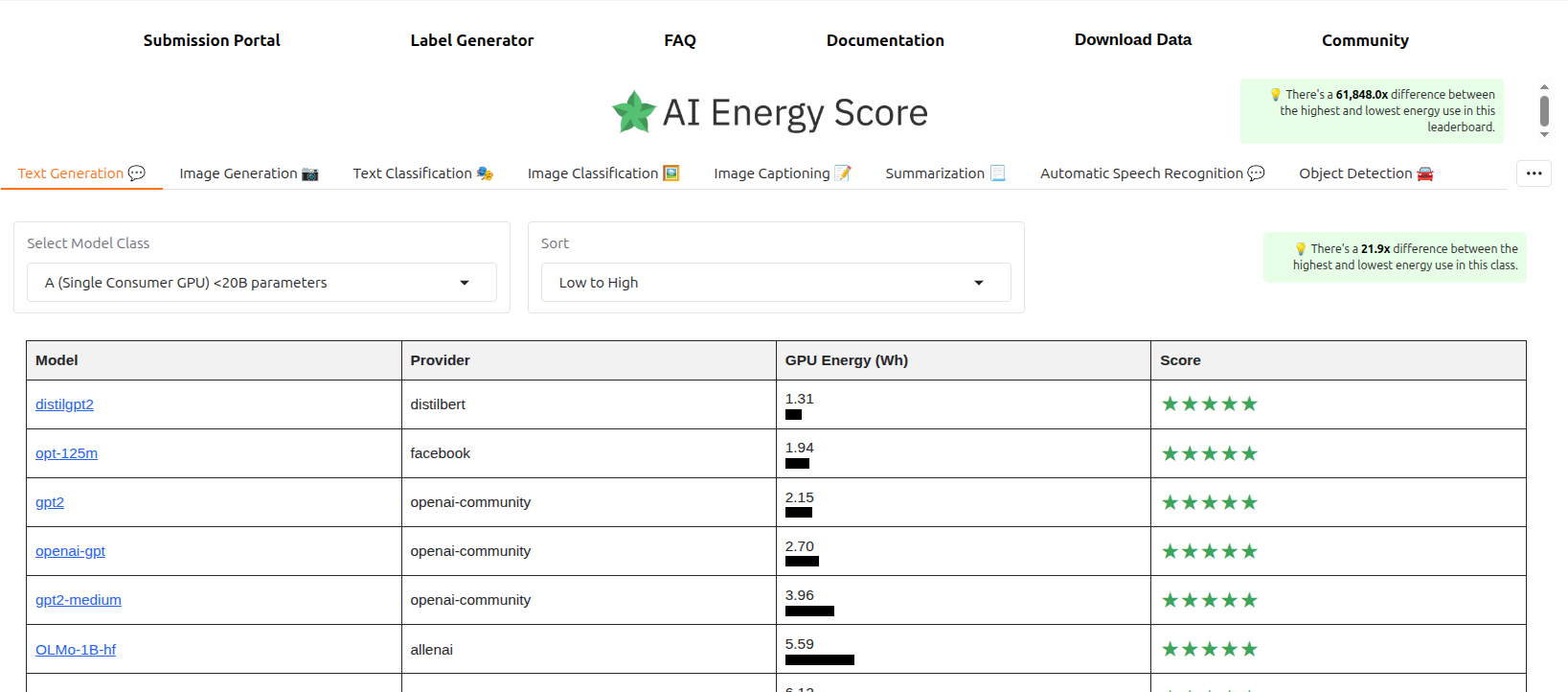
Task: Open the OLMo-1B-hf model link
Action: tap(76, 650)
